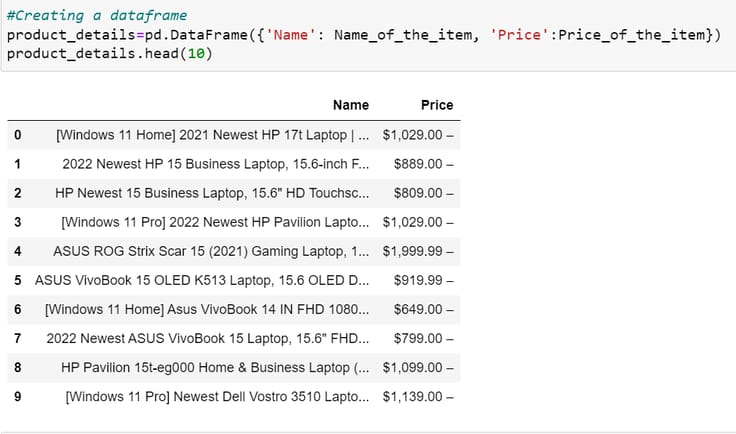Select row index 7 label

tap(17, 339)
